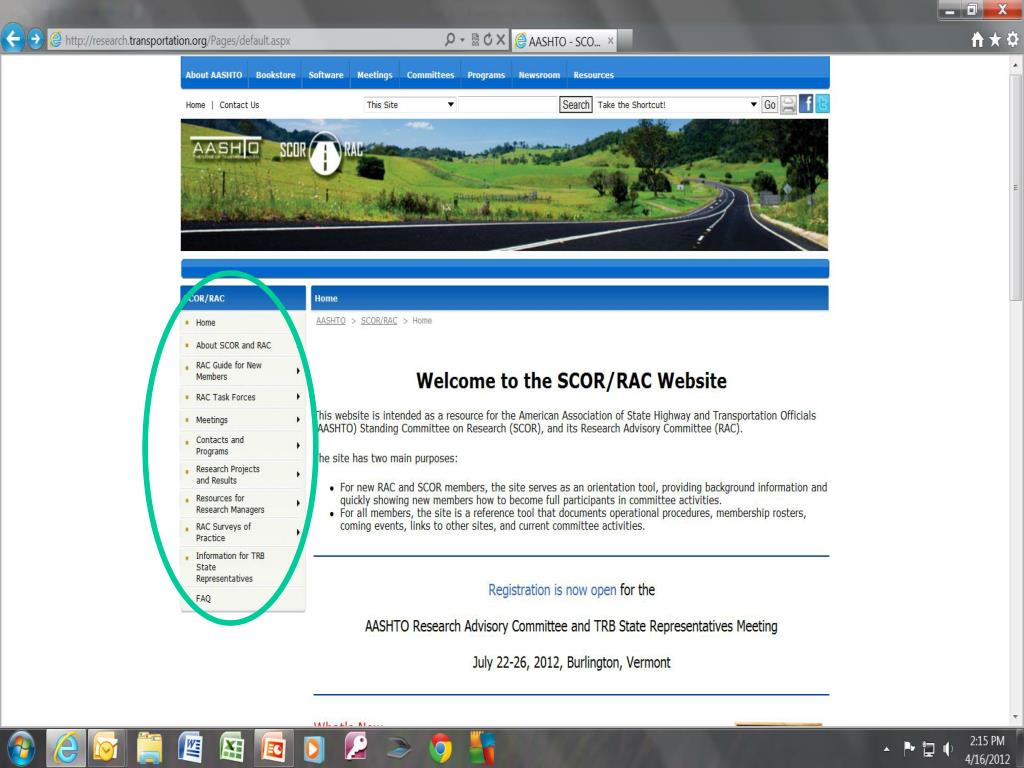The width and height of the screenshot is (1024, 768).
Task: Click the site search text field
Action: coord(507,104)
